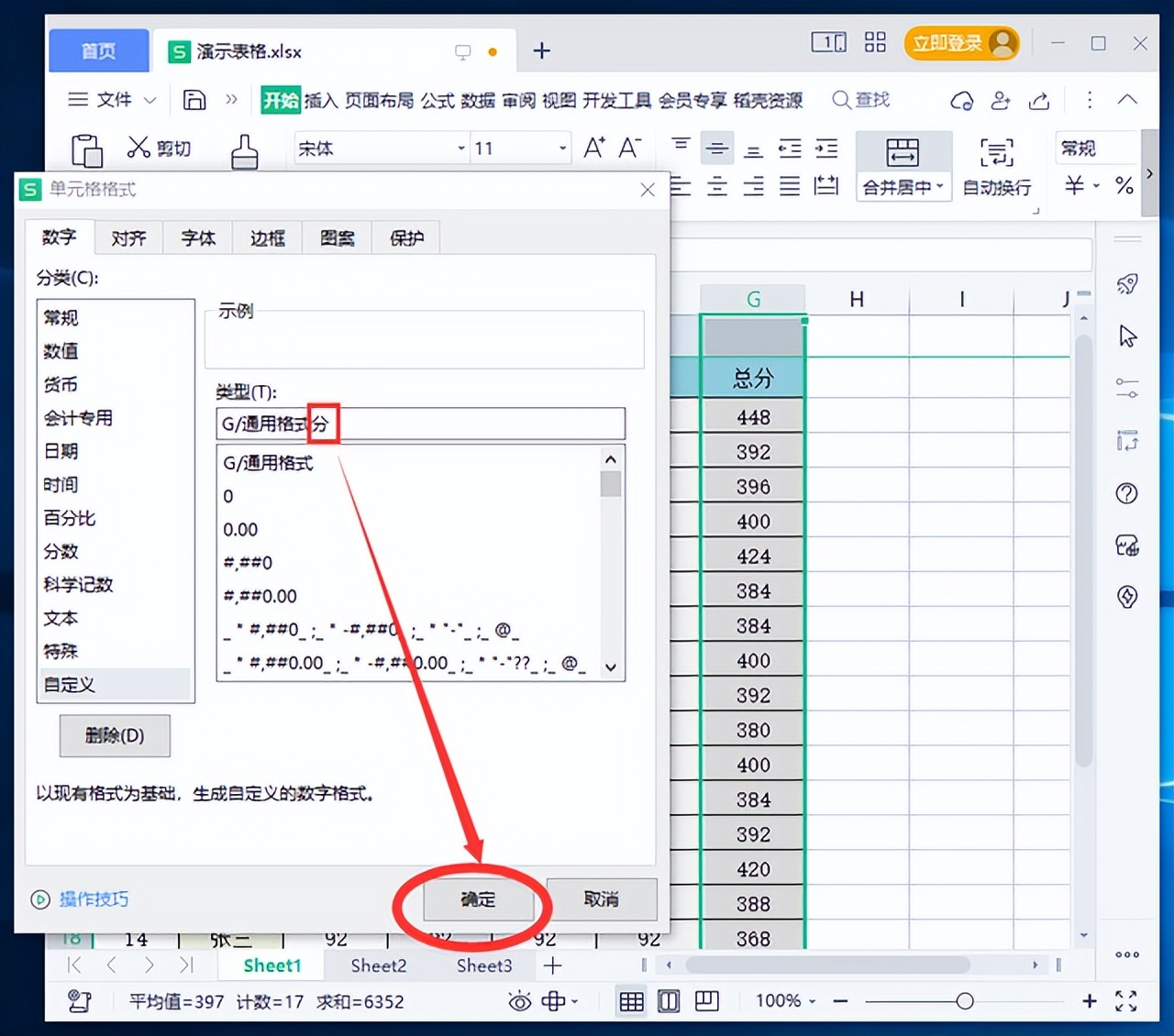Click the percent format icon

coord(1124,186)
